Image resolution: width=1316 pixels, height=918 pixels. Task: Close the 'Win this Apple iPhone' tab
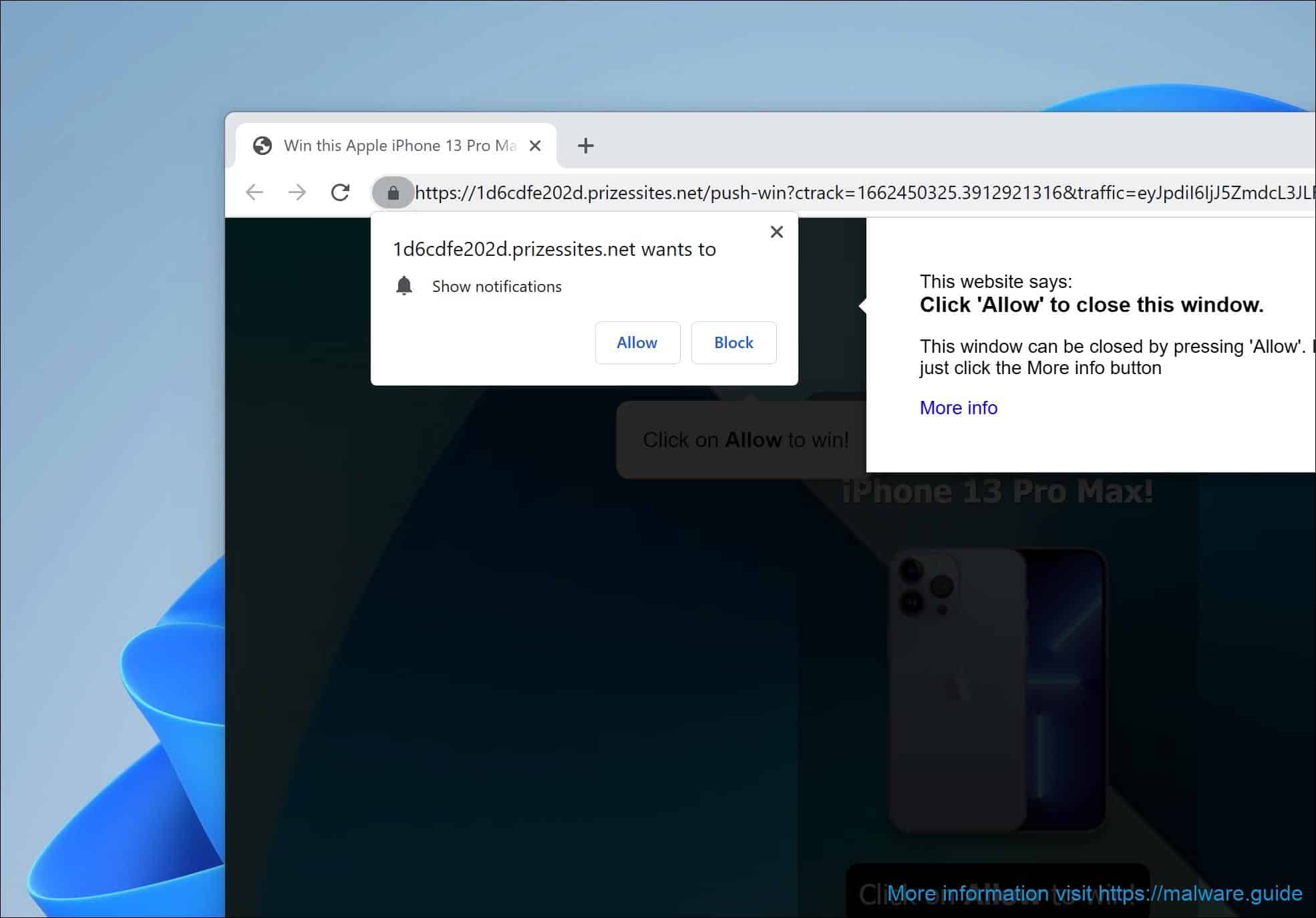(535, 146)
